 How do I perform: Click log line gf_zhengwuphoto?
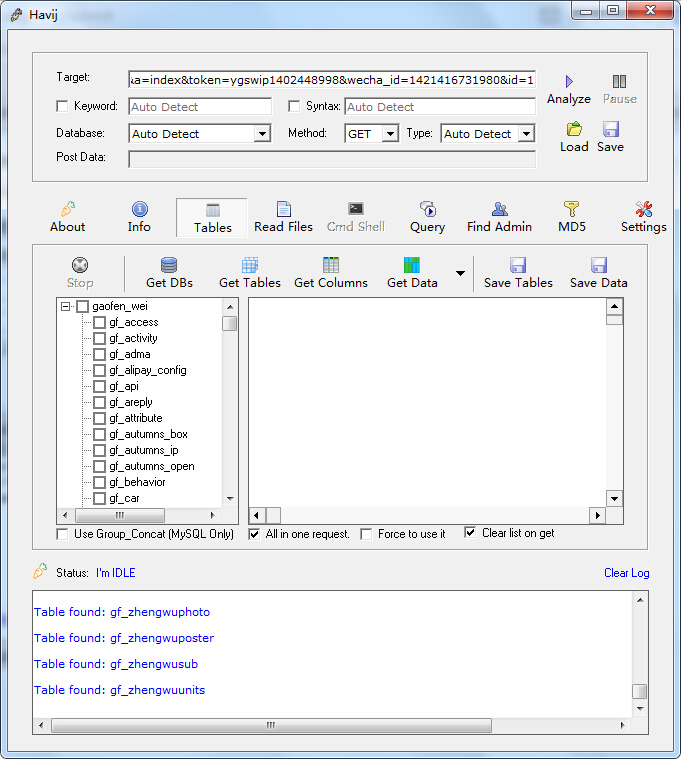(122, 612)
